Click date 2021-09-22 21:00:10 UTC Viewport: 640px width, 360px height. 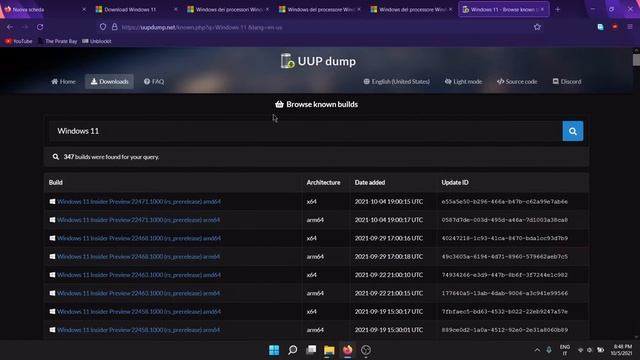coord(389,275)
